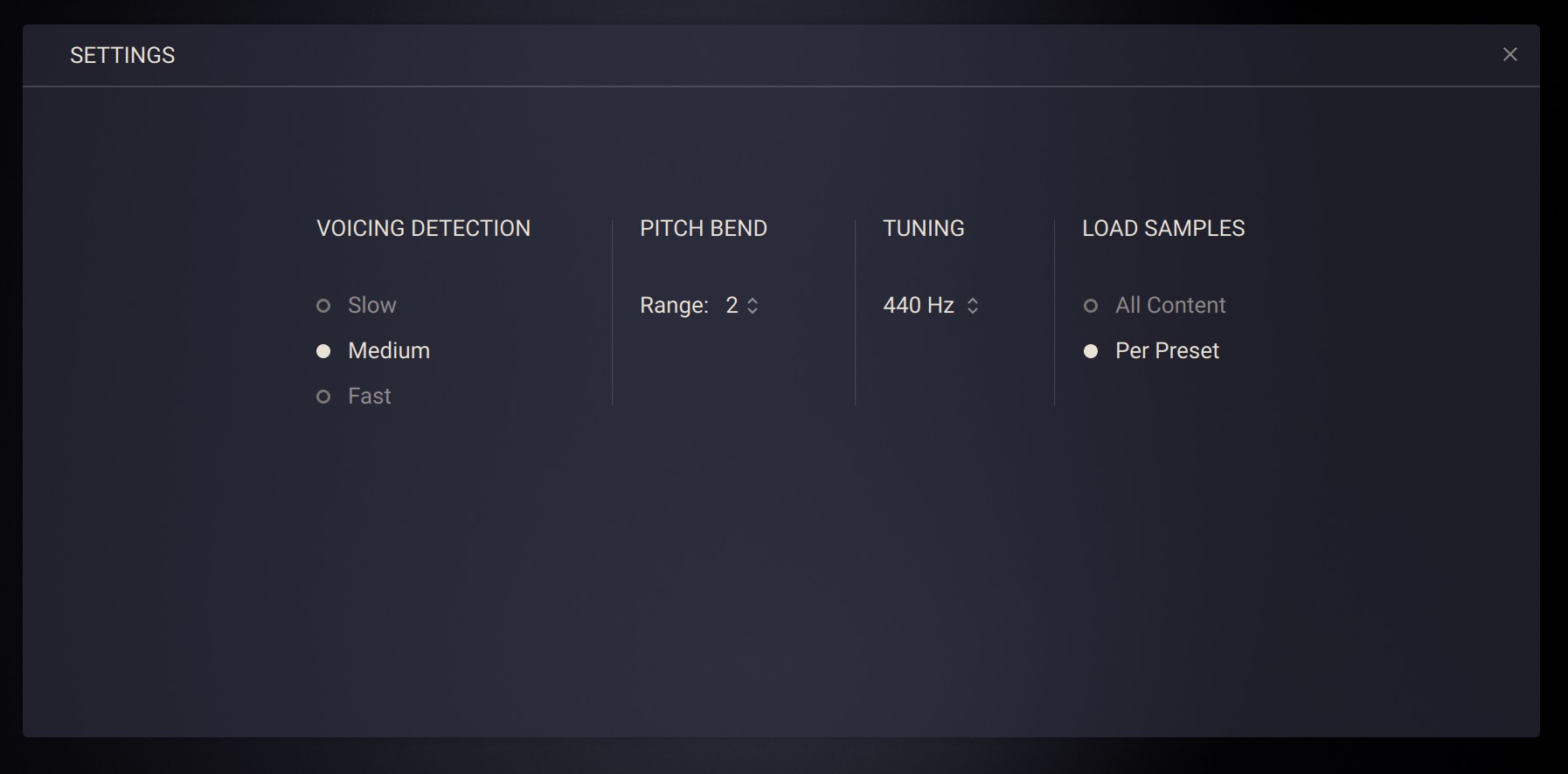Click the Medium option label

click(389, 351)
